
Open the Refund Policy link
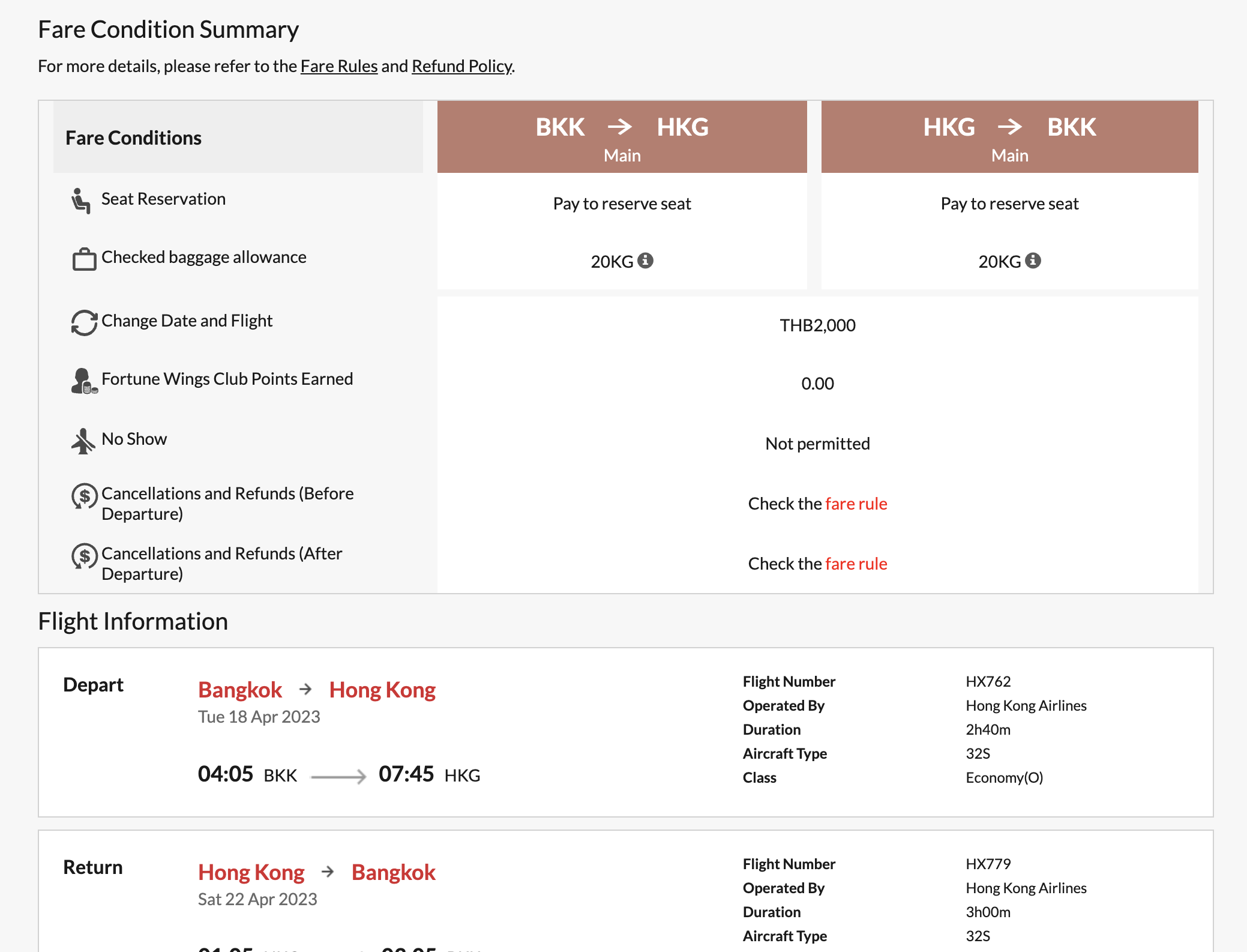pos(461,66)
